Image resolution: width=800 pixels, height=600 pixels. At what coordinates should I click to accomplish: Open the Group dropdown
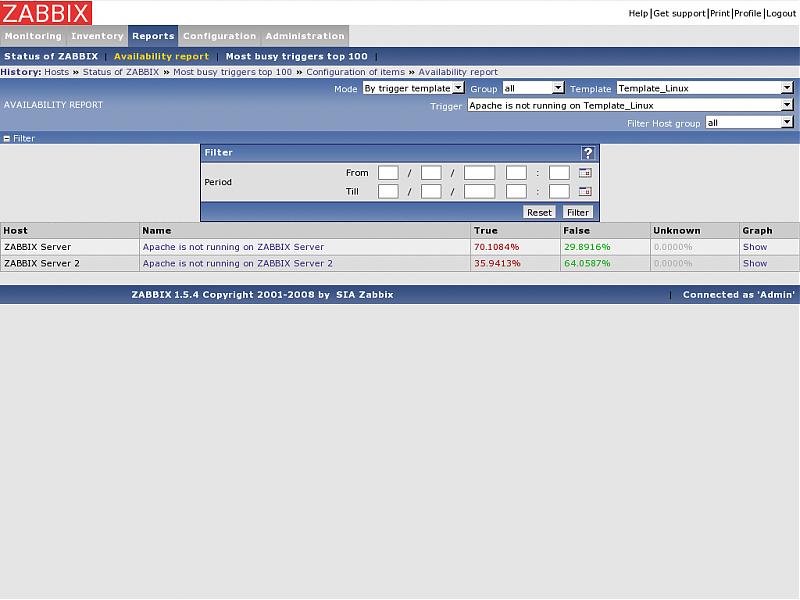[533, 88]
